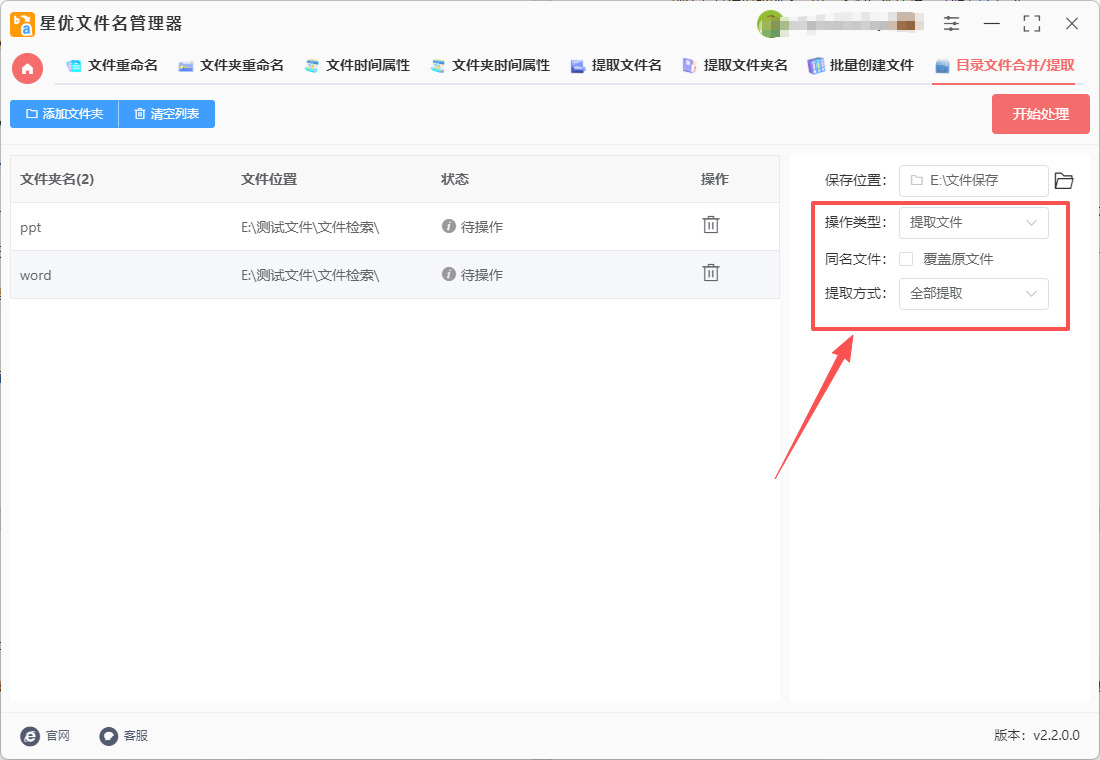Screen dimensions: 1100x760
Task: Open 提取方式 dropdown
Action: [974, 294]
